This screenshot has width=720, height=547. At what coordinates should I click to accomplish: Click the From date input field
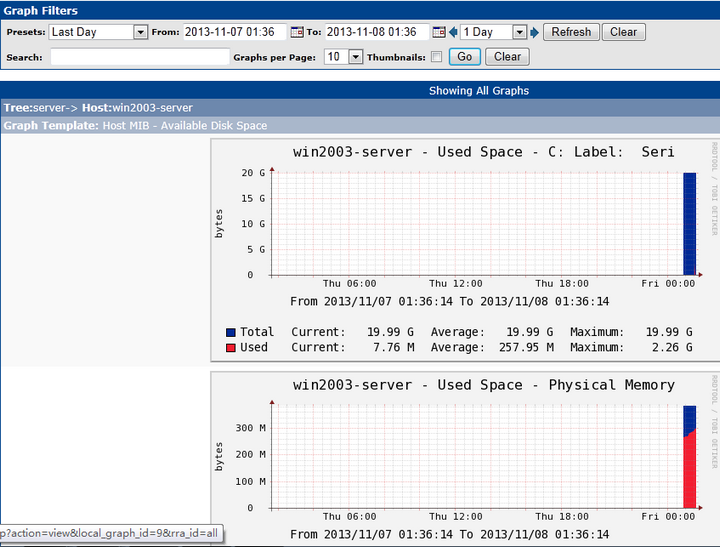(x=234, y=32)
